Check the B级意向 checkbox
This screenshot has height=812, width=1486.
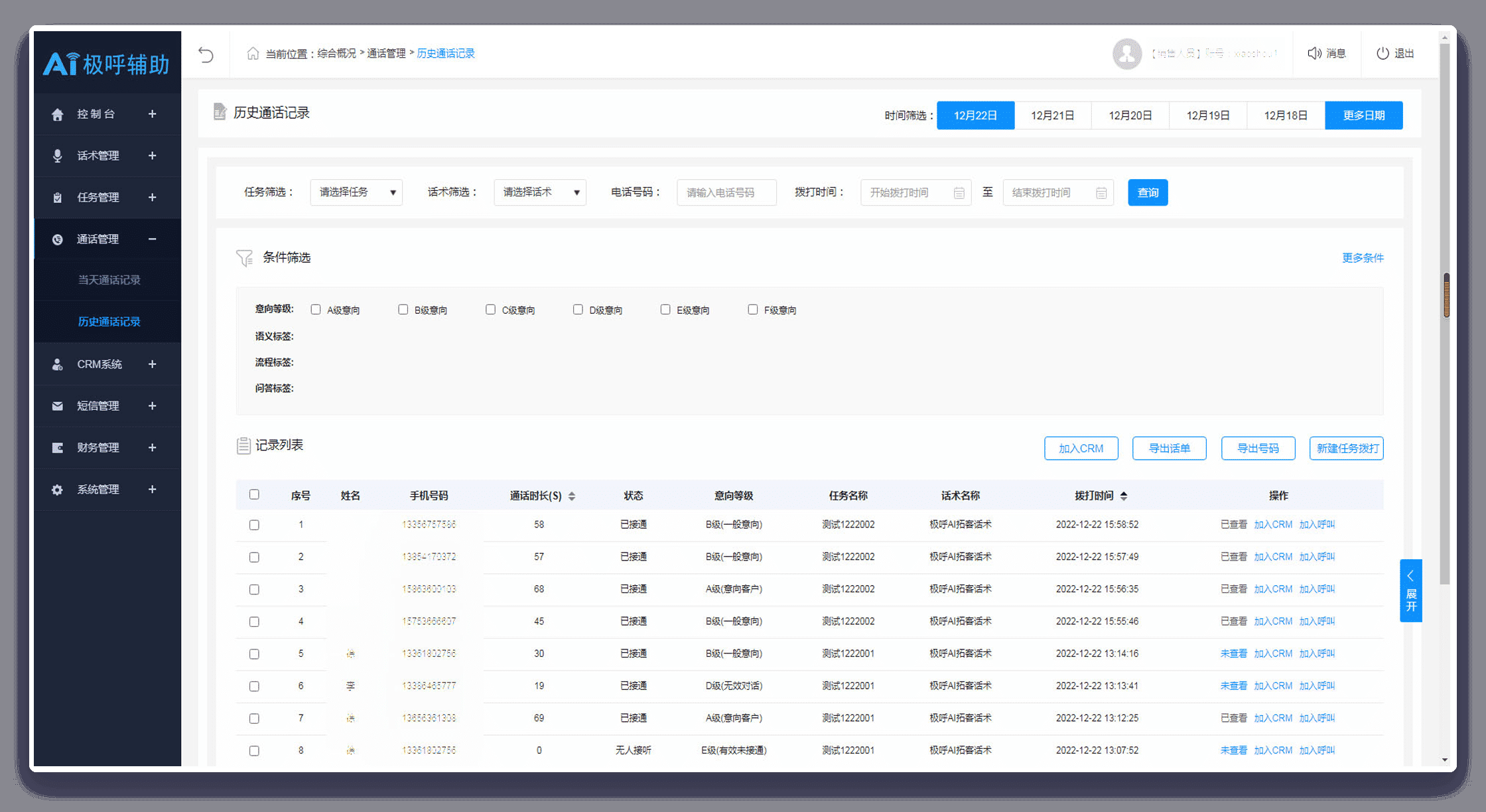pos(403,310)
